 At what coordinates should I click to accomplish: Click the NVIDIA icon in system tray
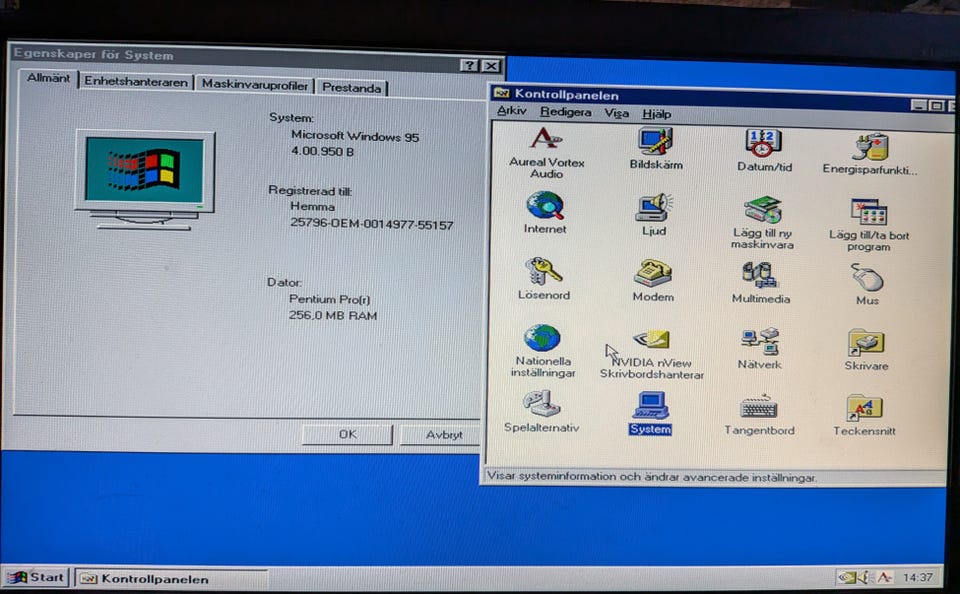846,577
